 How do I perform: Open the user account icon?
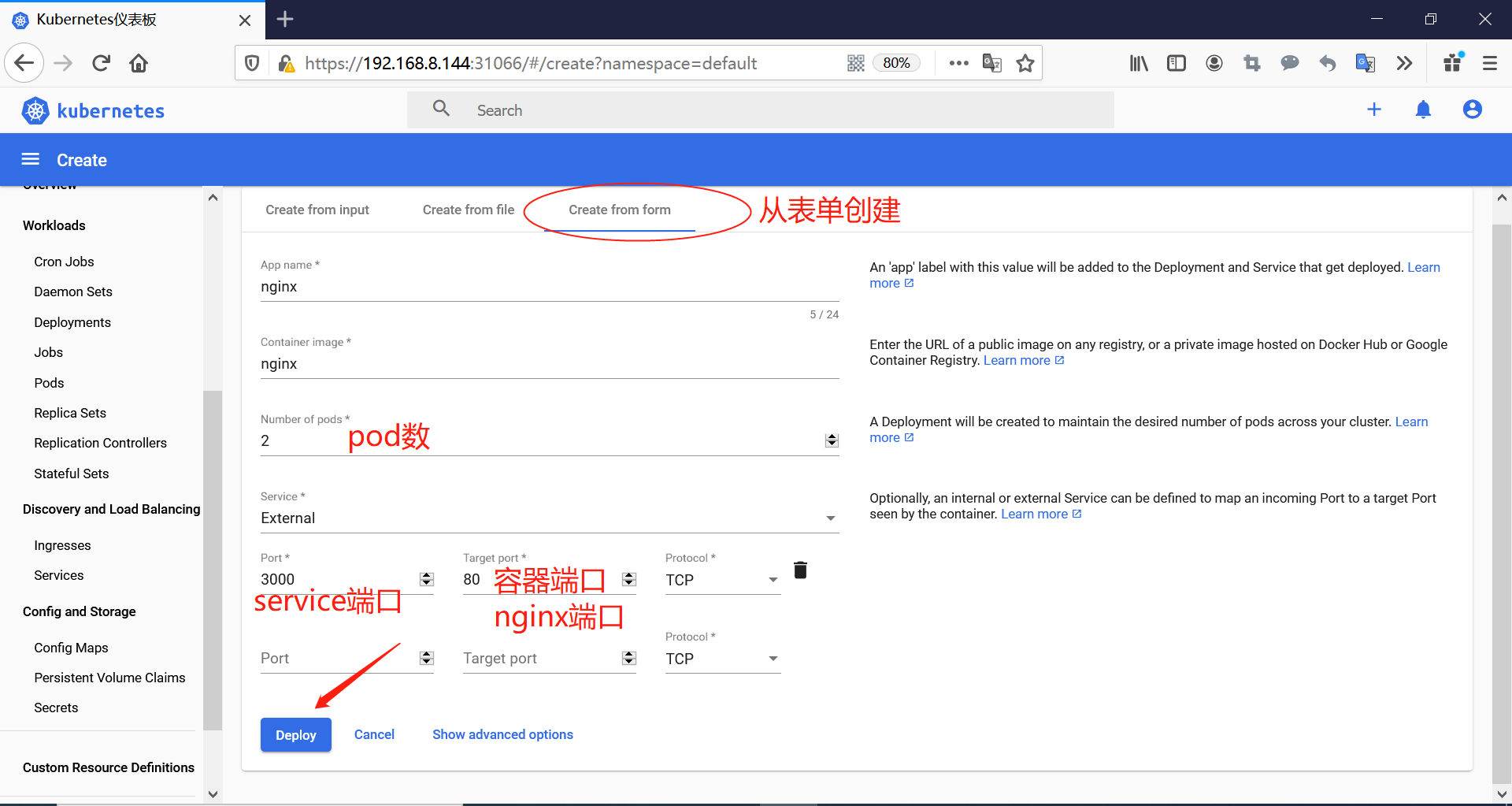point(1473,110)
